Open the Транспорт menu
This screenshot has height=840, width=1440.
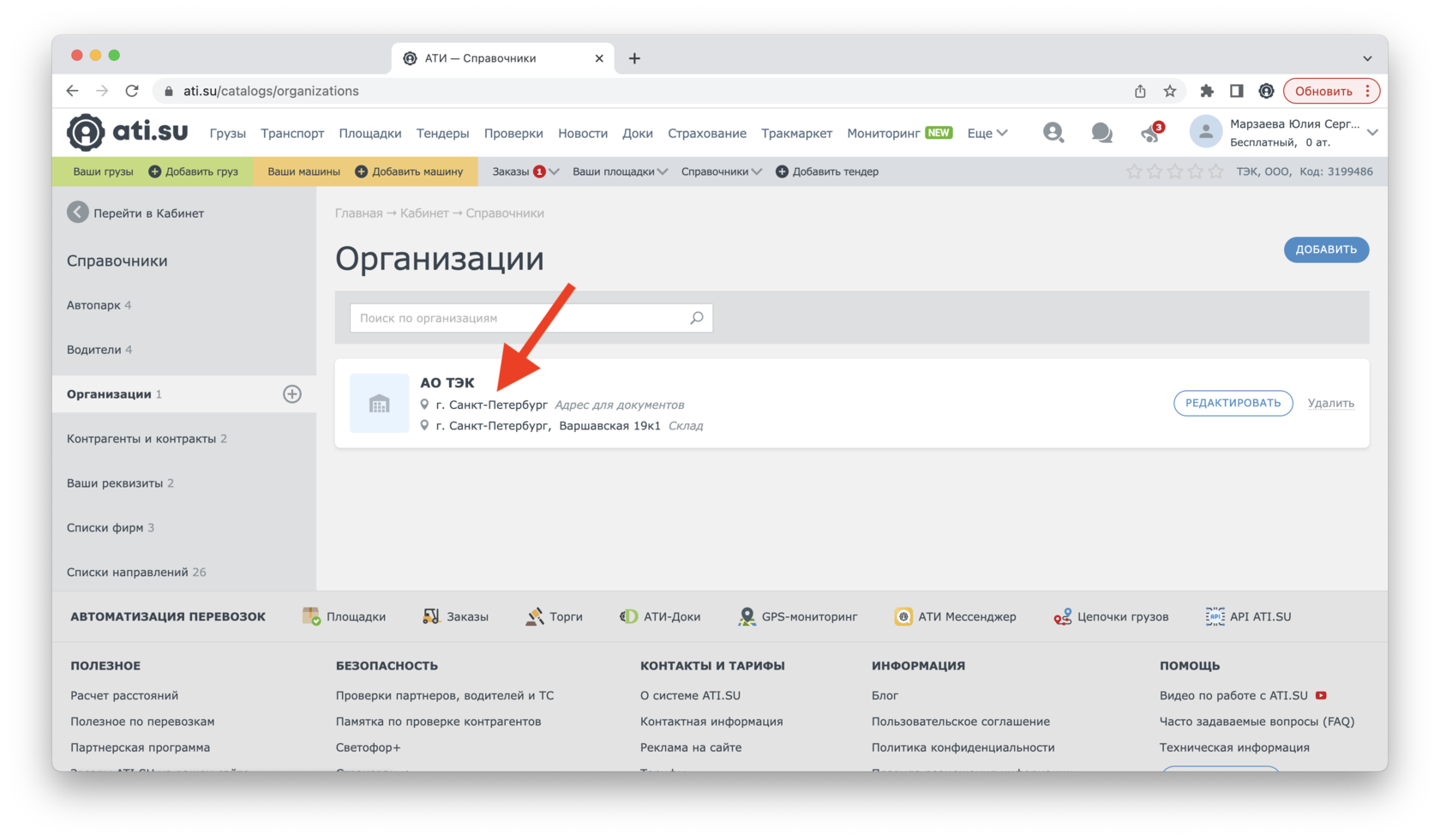click(x=292, y=133)
